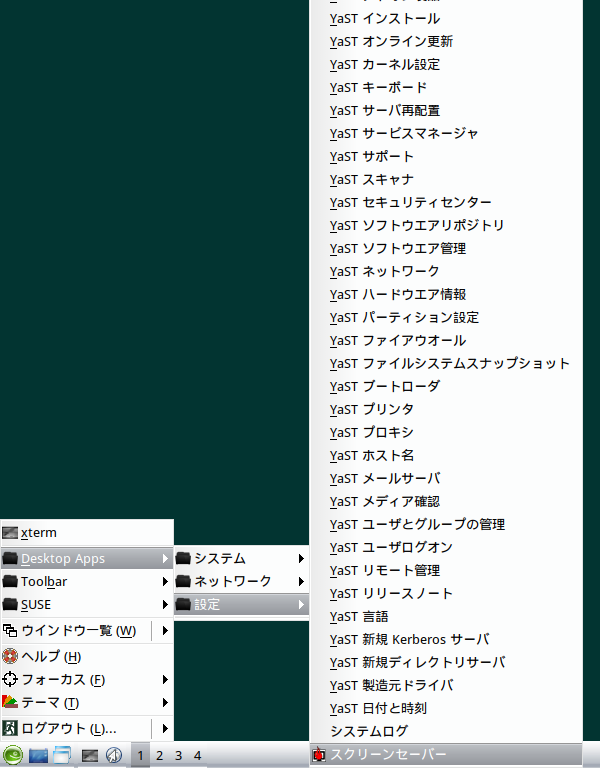
Task: Click the SUSE folder icon
Action: pos(10,604)
